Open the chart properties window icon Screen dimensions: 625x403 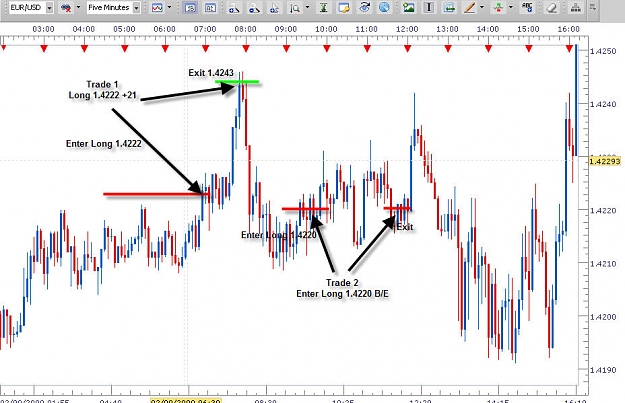[x=344, y=7]
